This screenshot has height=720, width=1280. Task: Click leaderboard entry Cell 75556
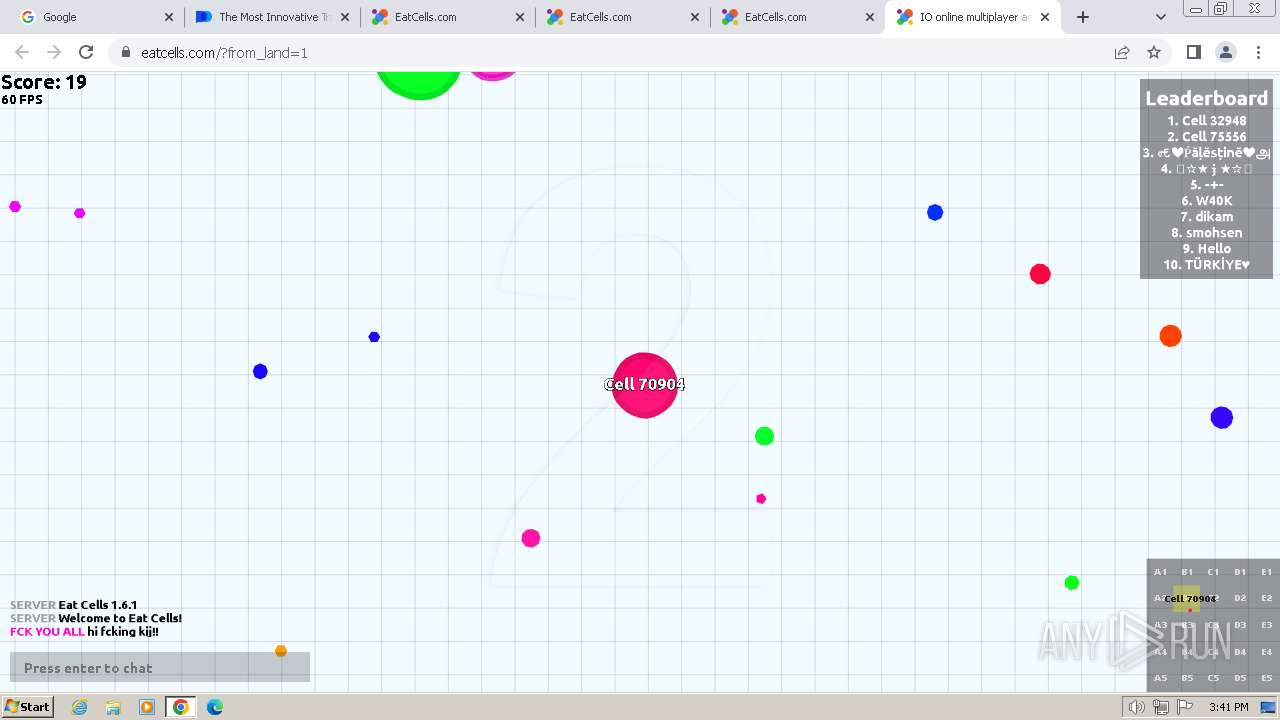point(1206,136)
